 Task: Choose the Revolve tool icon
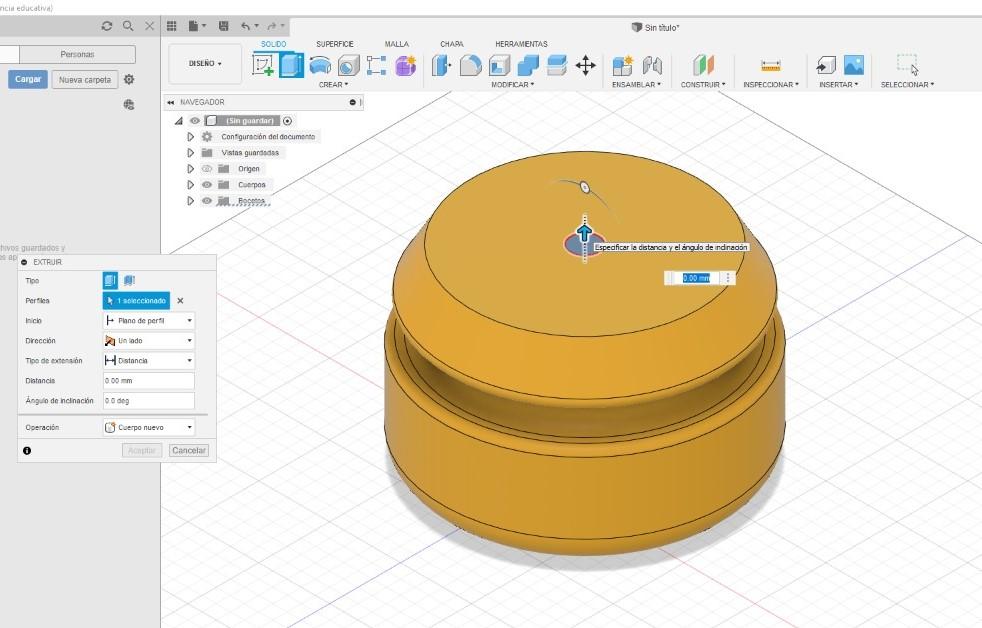[320, 65]
